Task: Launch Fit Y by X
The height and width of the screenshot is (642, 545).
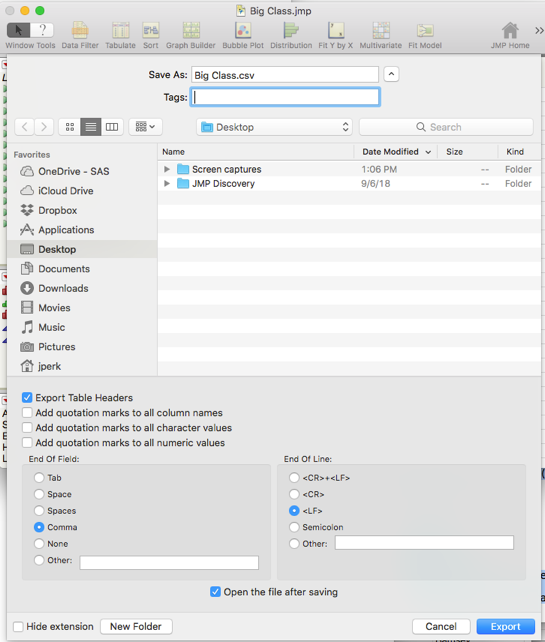Action: (336, 35)
